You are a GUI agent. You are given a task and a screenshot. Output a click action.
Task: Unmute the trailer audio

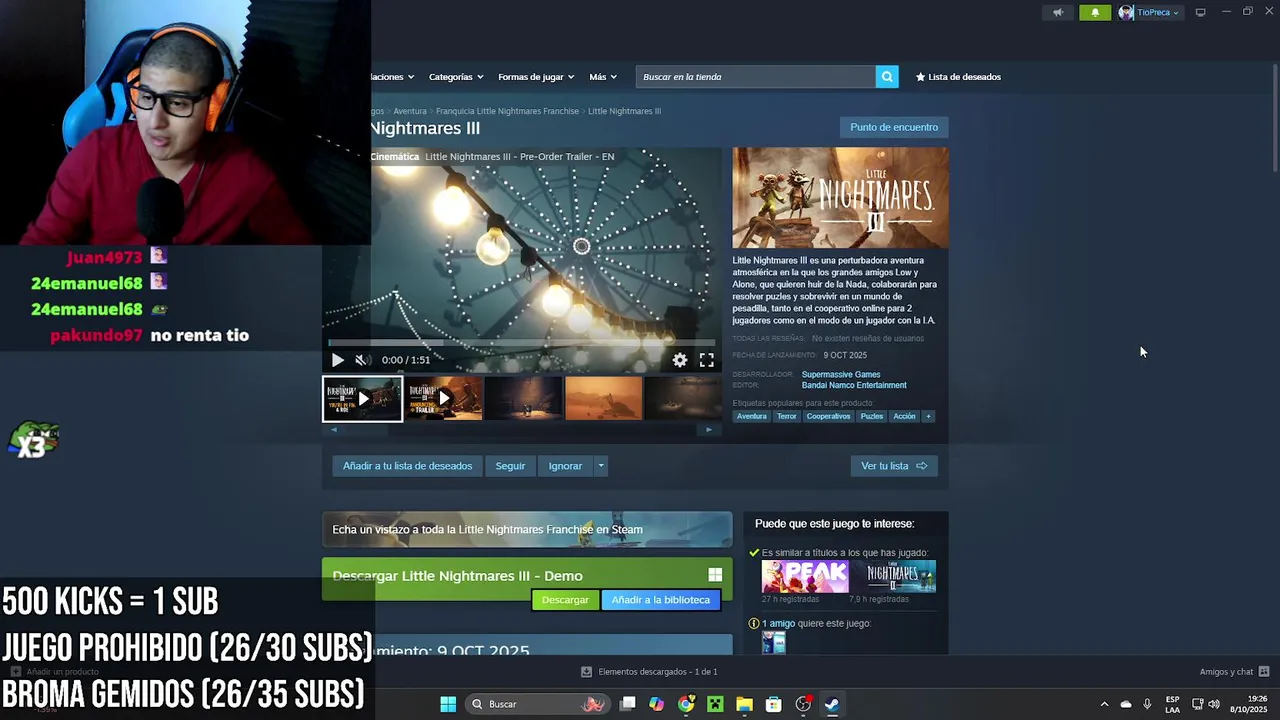pyautogui.click(x=362, y=360)
